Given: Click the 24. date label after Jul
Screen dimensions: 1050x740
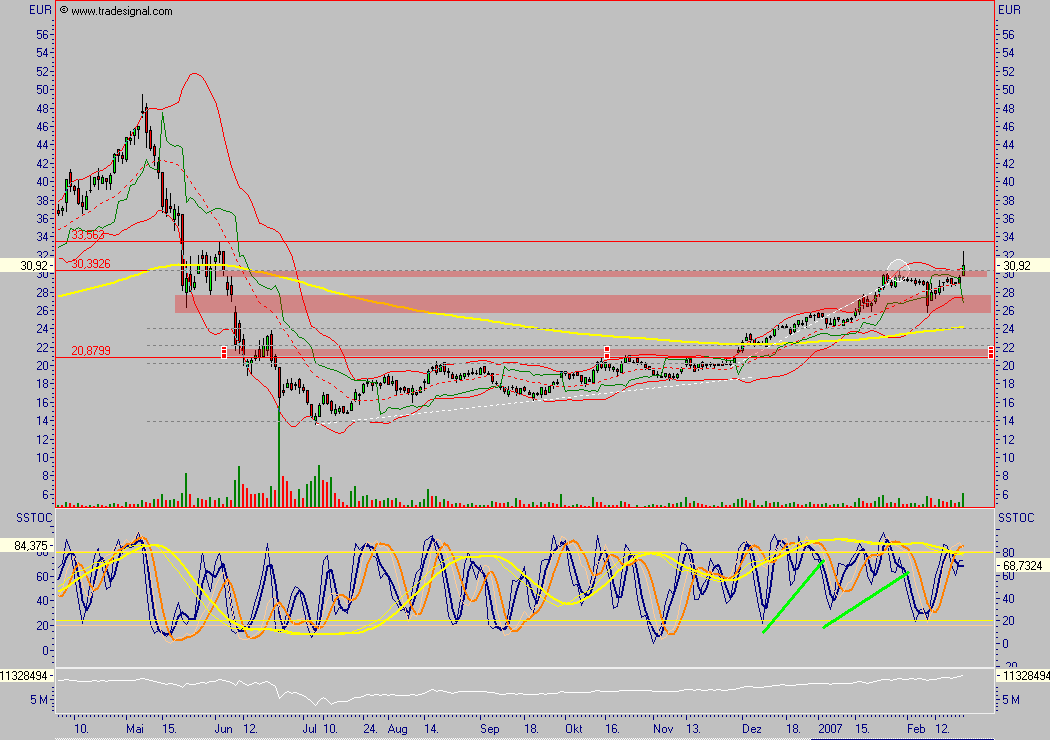Looking at the screenshot, I should (370, 729).
